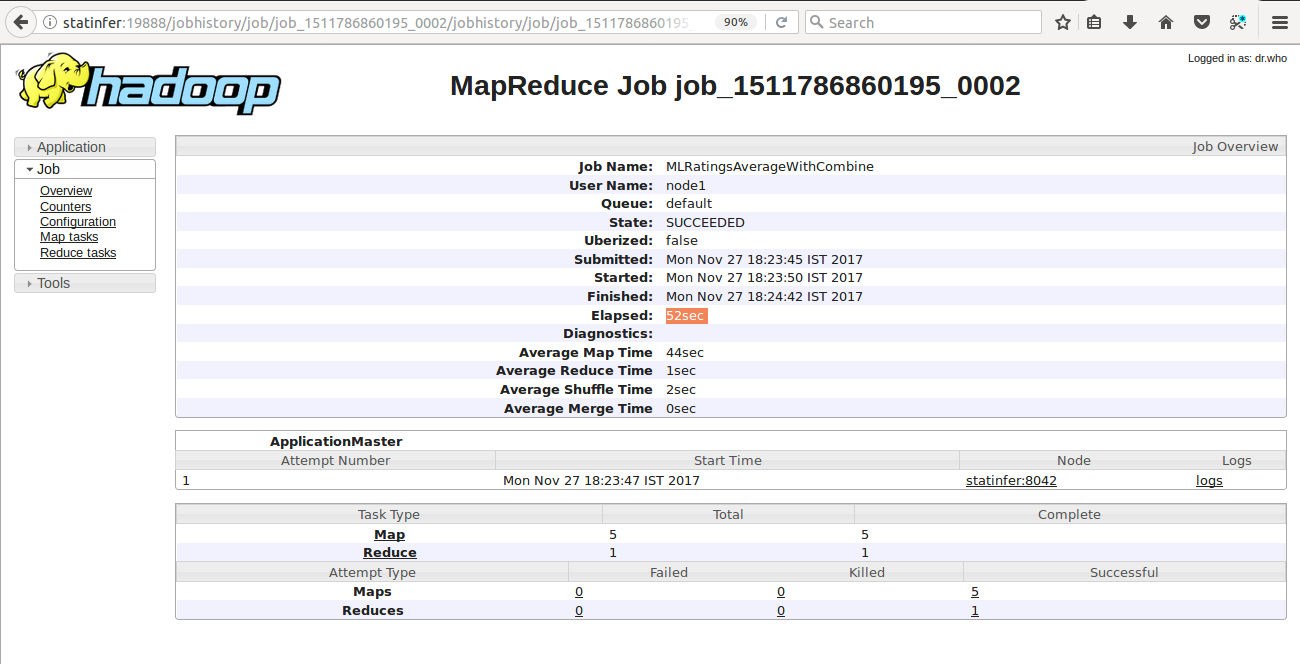
Task: Click the Task Type column header
Action: click(x=389, y=515)
